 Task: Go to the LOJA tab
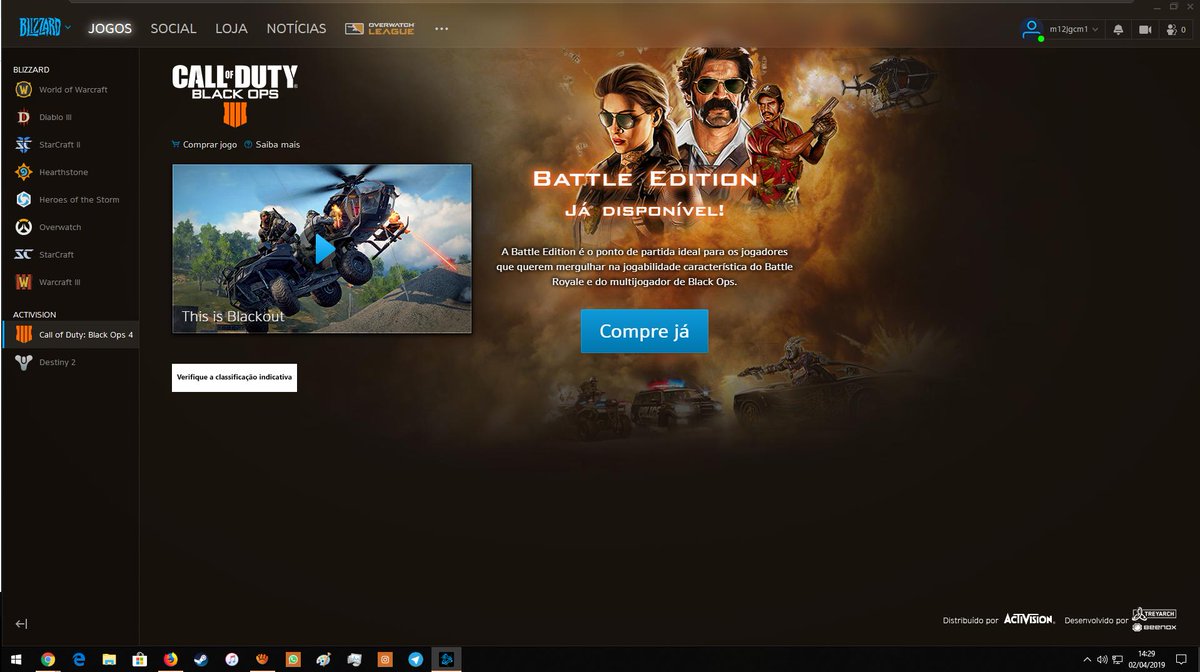231,29
